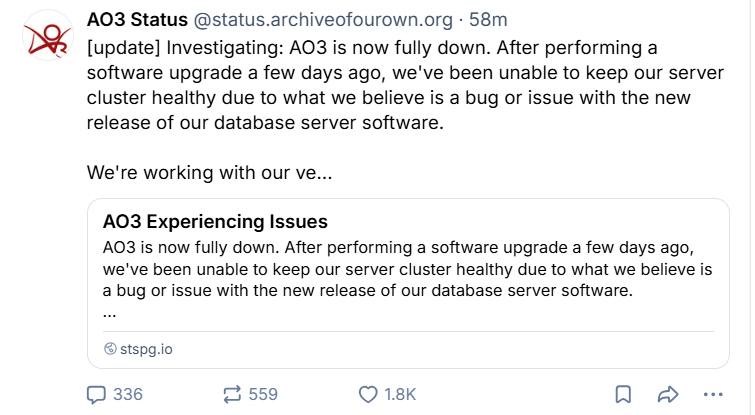Viewport: 755px width, 415px height.
Task: Like the post with the heart icon
Action: (x=367, y=394)
